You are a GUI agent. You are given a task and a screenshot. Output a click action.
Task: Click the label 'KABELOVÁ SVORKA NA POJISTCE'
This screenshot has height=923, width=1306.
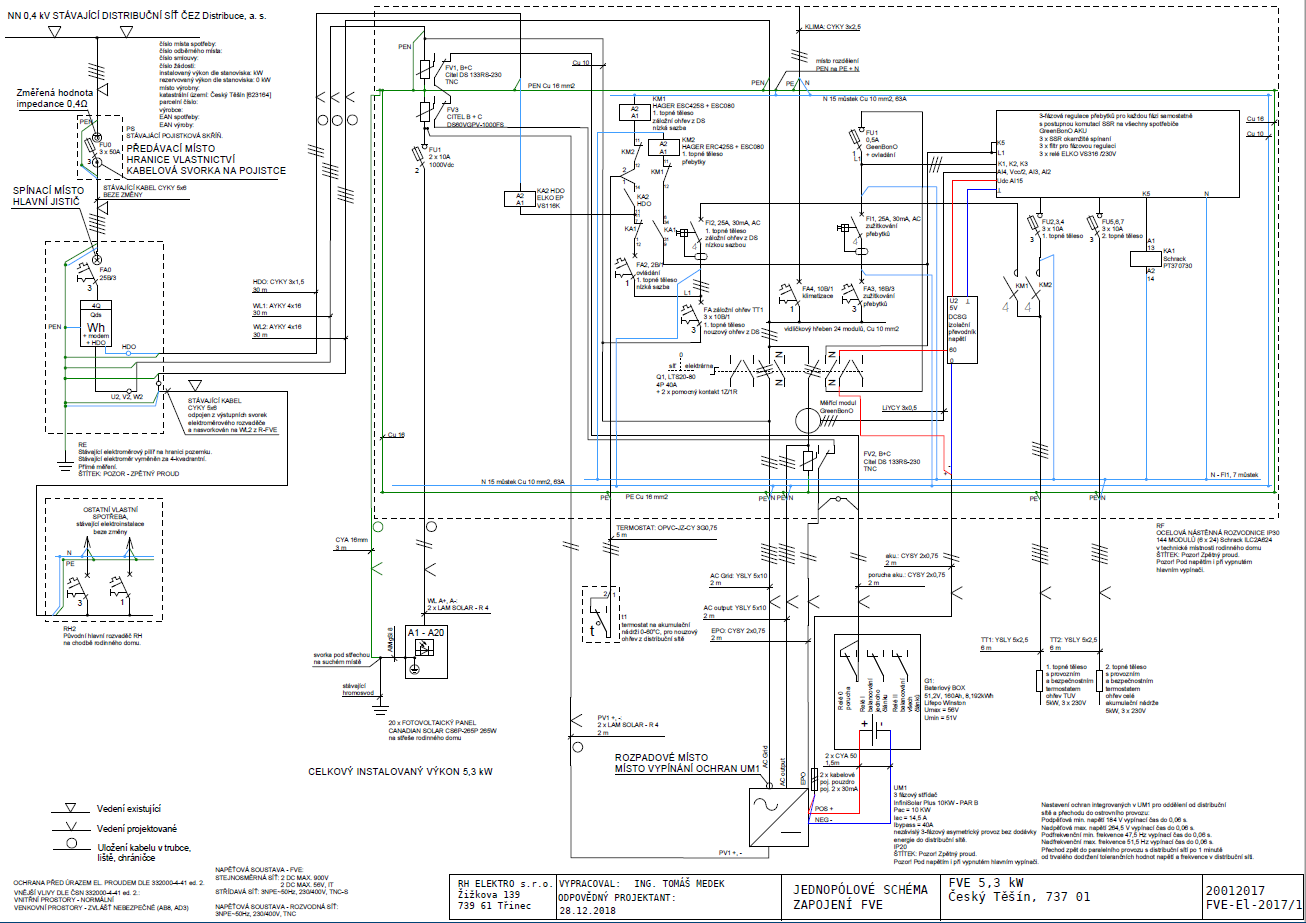[x=206, y=171]
